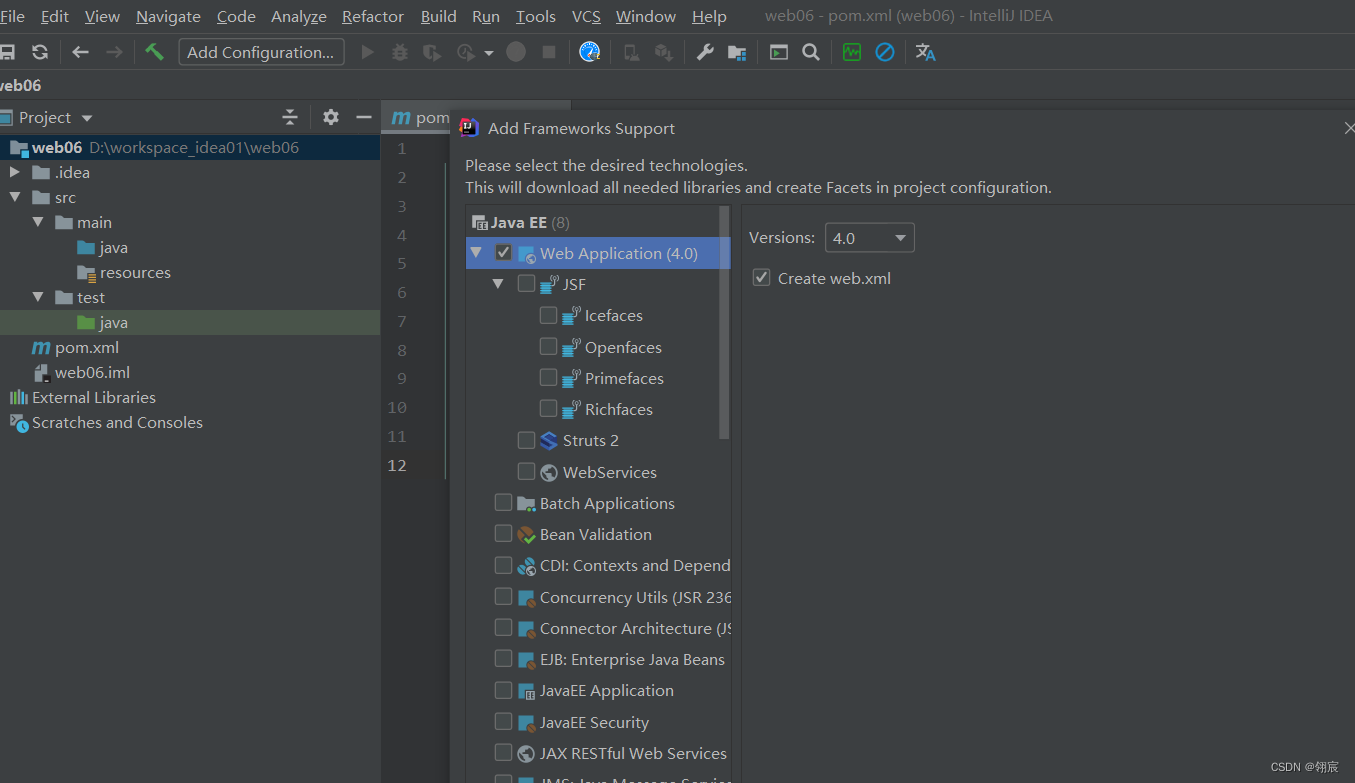This screenshot has height=783, width=1355.
Task: Click the grey record circle icon
Action: tap(516, 52)
